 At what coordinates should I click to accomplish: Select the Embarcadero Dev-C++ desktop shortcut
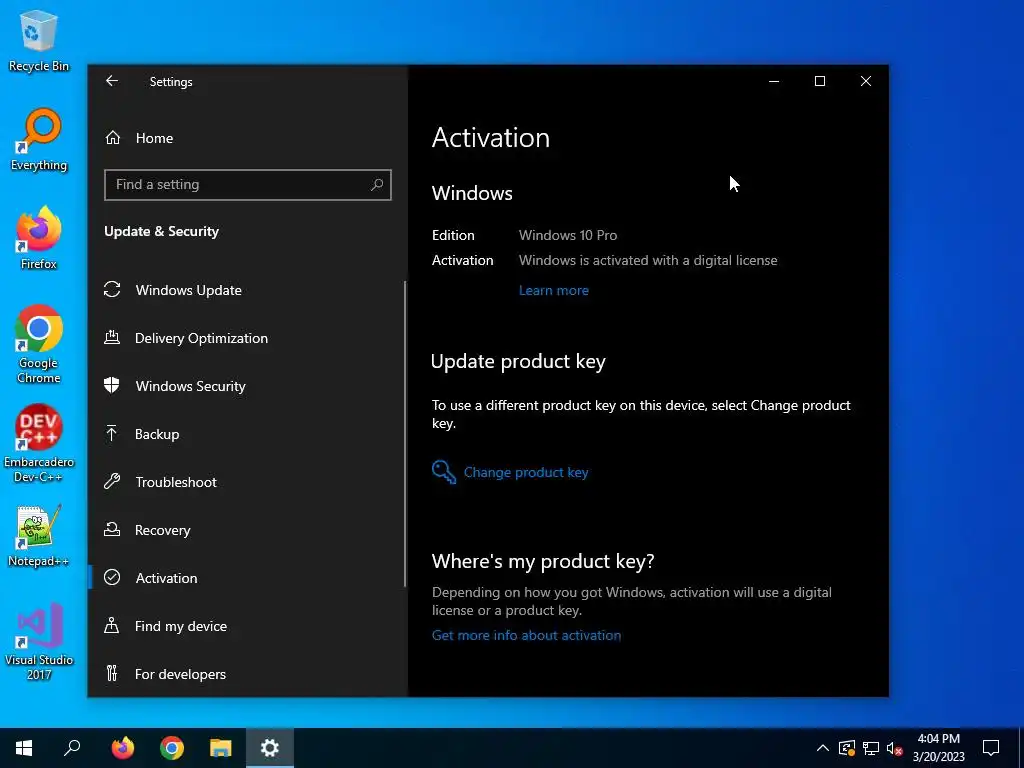[39, 444]
